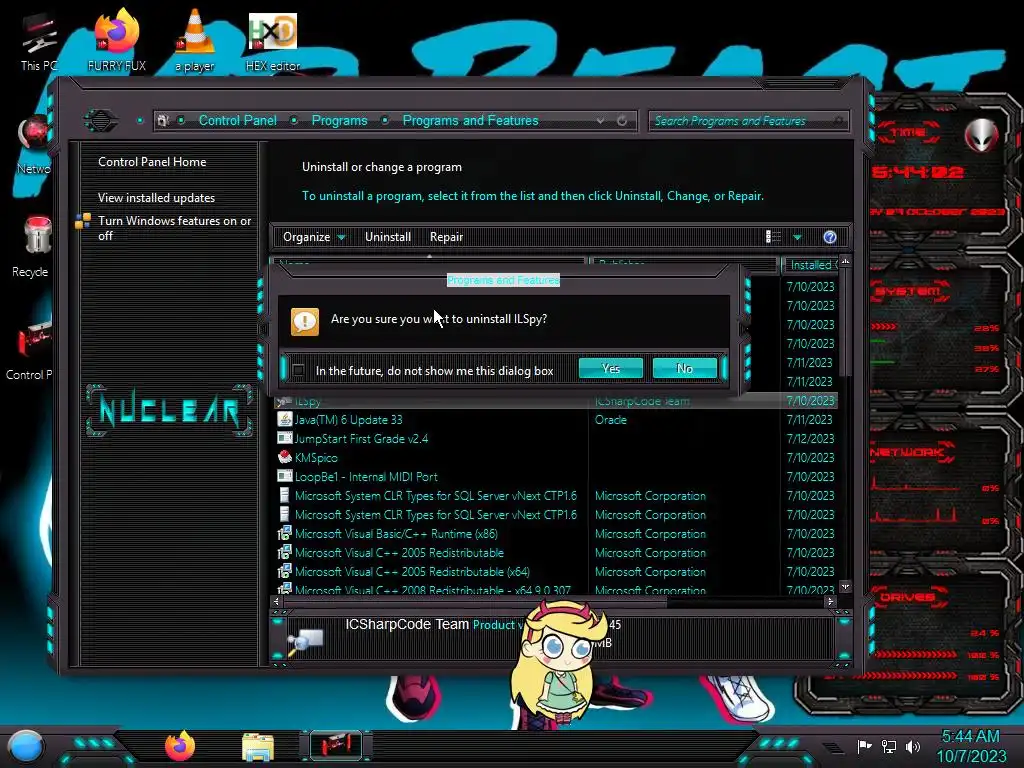Image resolution: width=1024 pixels, height=768 pixels.
Task: Click the Windows features shield icon
Action: (x=83, y=221)
